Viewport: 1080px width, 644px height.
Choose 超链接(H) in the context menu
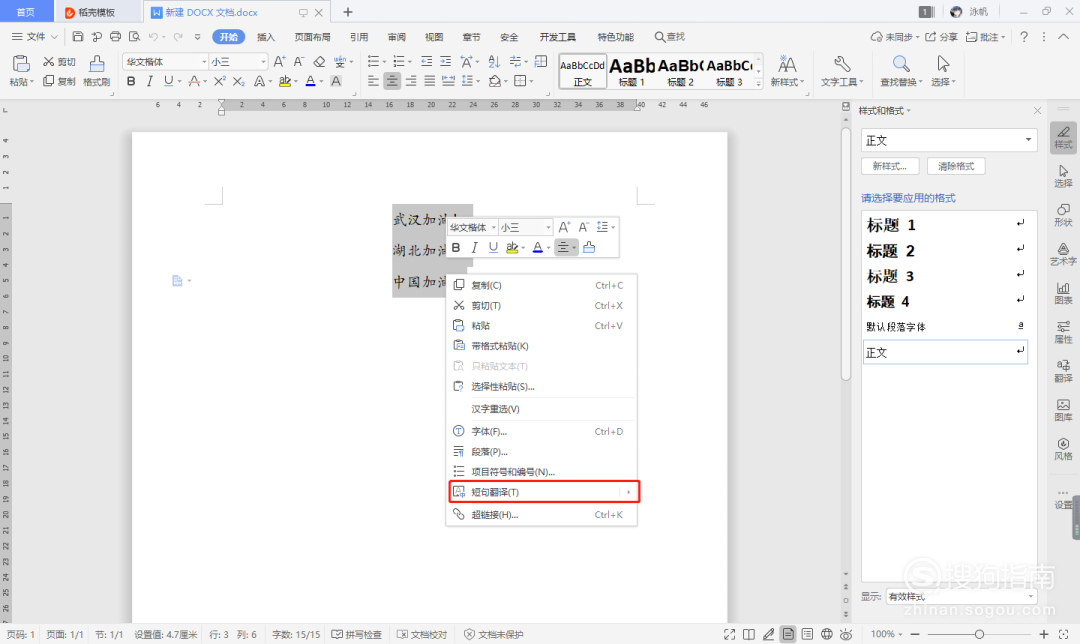tap(541, 515)
